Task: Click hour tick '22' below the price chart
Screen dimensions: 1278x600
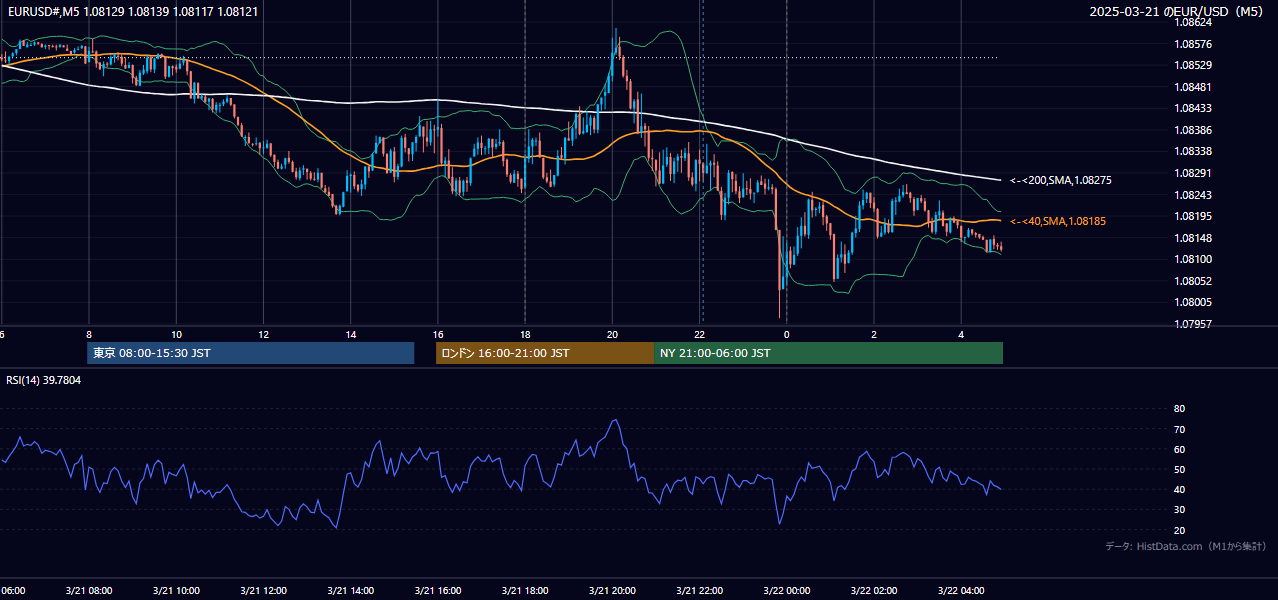Action: [x=699, y=334]
